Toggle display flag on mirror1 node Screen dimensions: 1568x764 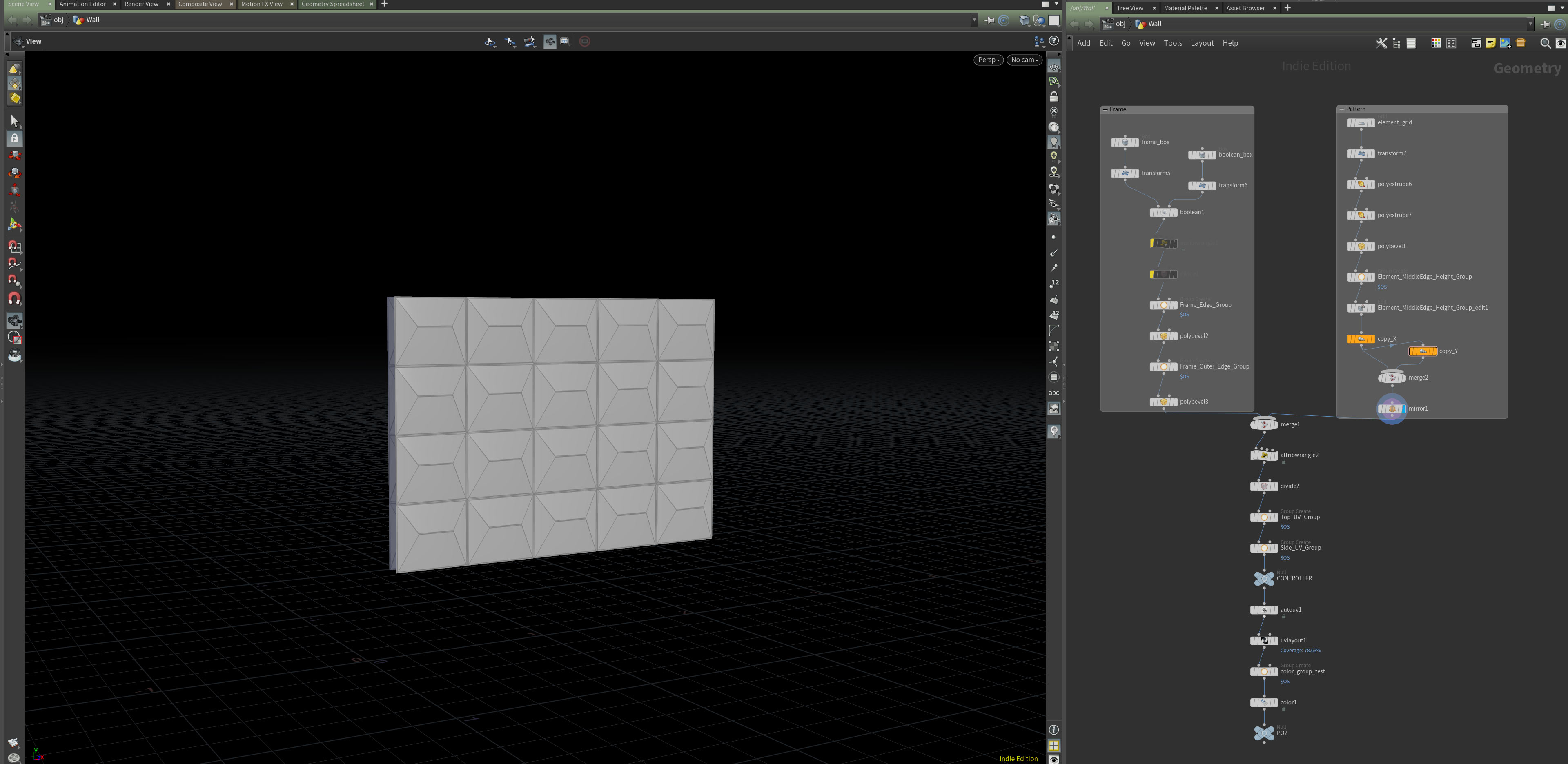(x=1404, y=409)
